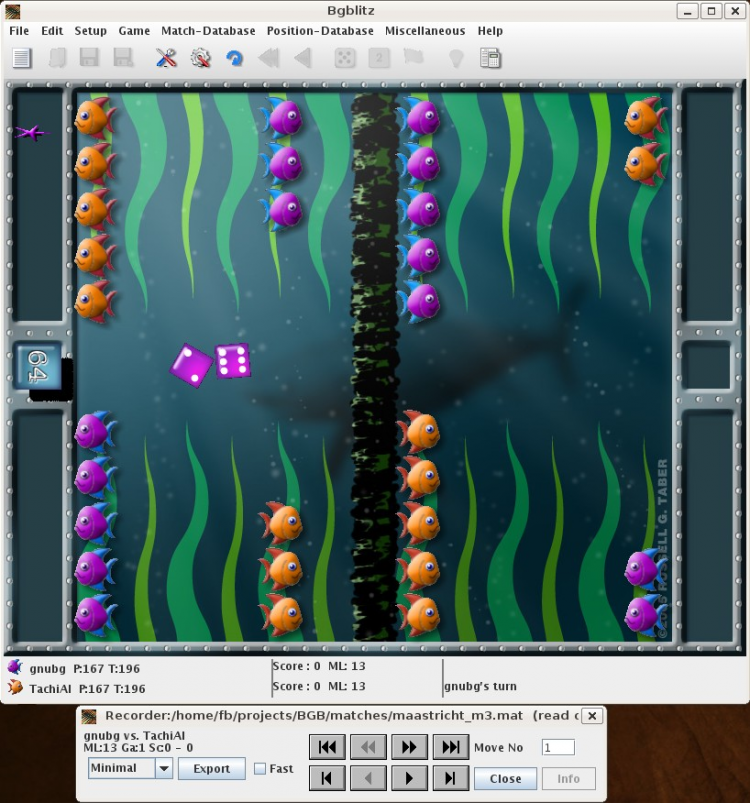Skip to the last move in recorder
Image resolution: width=750 pixels, height=803 pixels.
tap(450, 746)
